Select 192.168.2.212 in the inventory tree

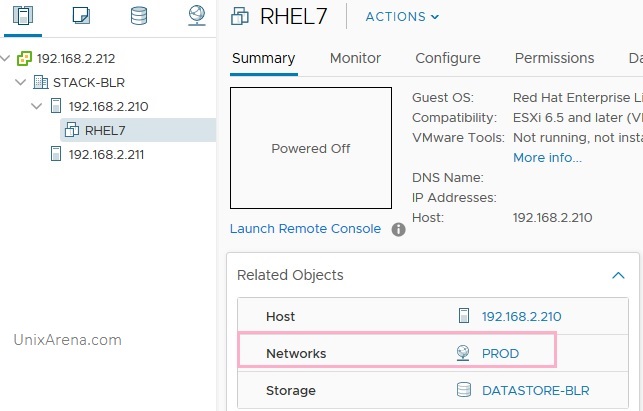pos(76,59)
